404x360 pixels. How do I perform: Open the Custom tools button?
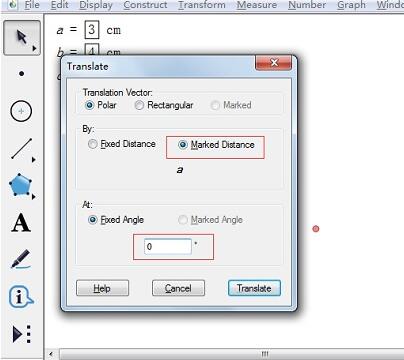(x=22, y=334)
